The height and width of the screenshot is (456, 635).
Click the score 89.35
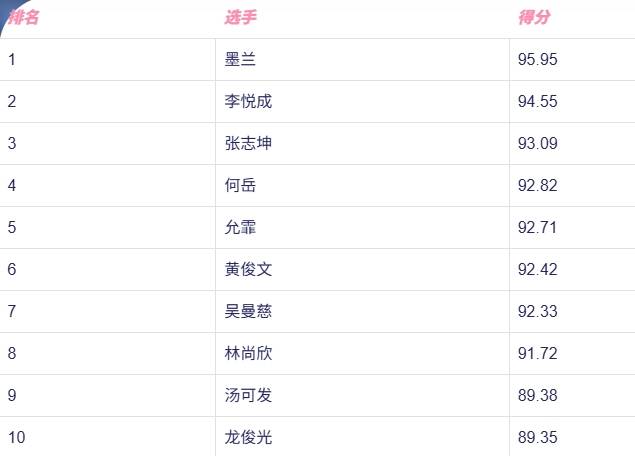pyautogui.click(x=537, y=437)
